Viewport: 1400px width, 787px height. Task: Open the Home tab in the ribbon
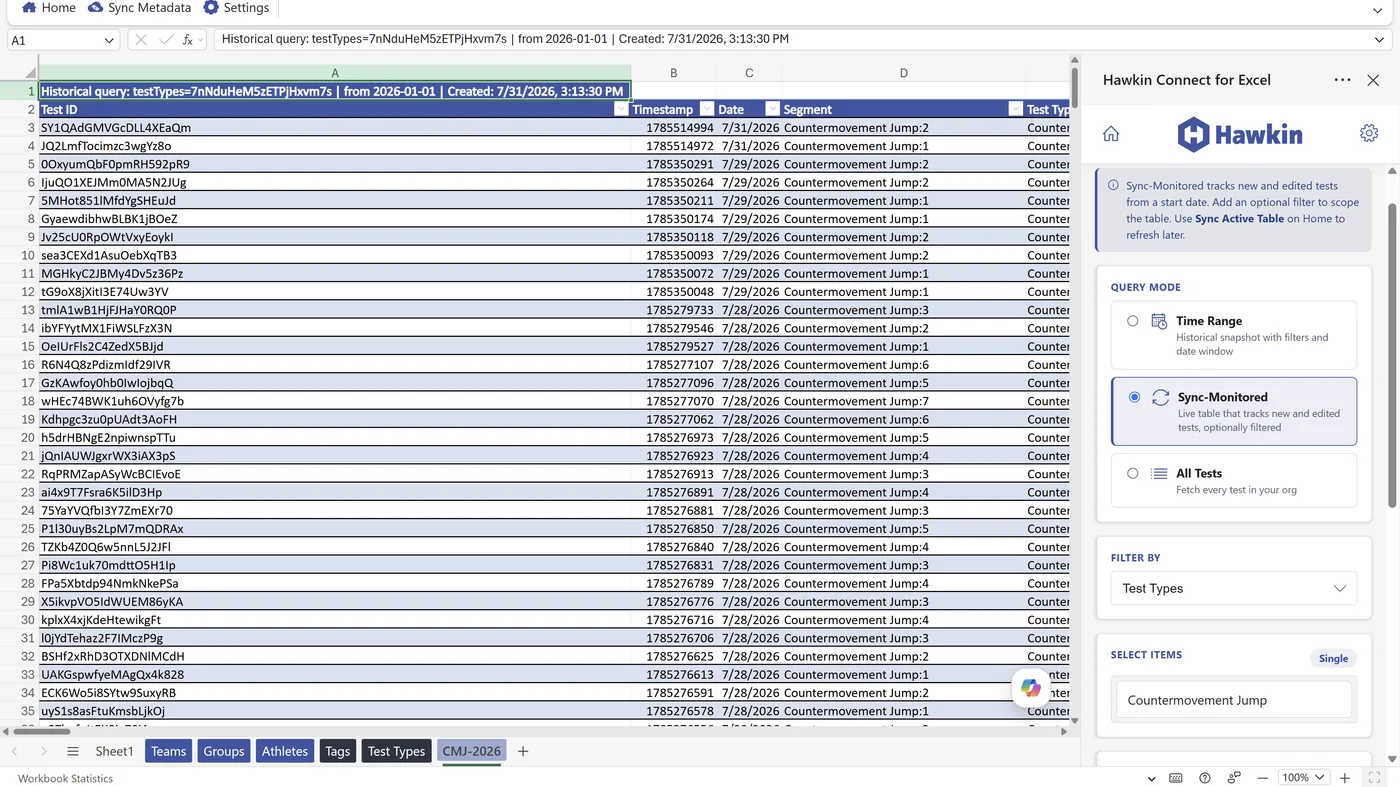(48, 8)
